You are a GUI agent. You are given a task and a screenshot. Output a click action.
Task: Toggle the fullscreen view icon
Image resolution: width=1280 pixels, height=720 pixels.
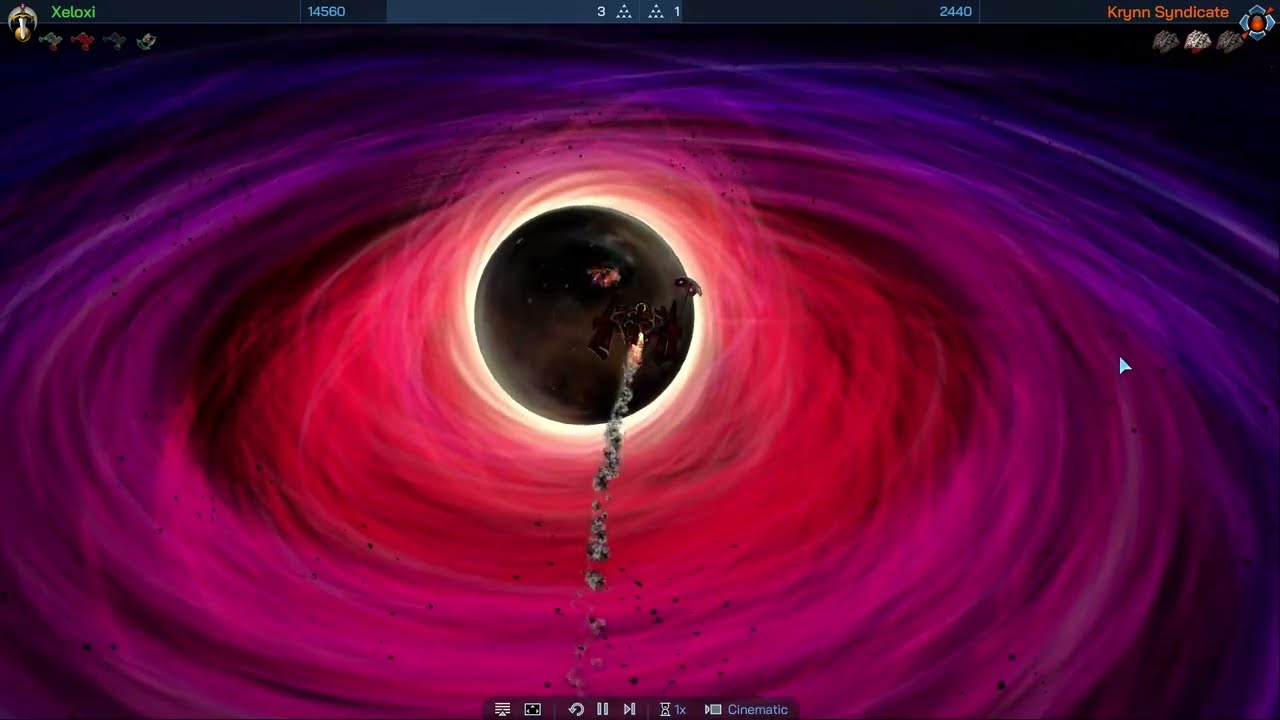click(x=533, y=709)
